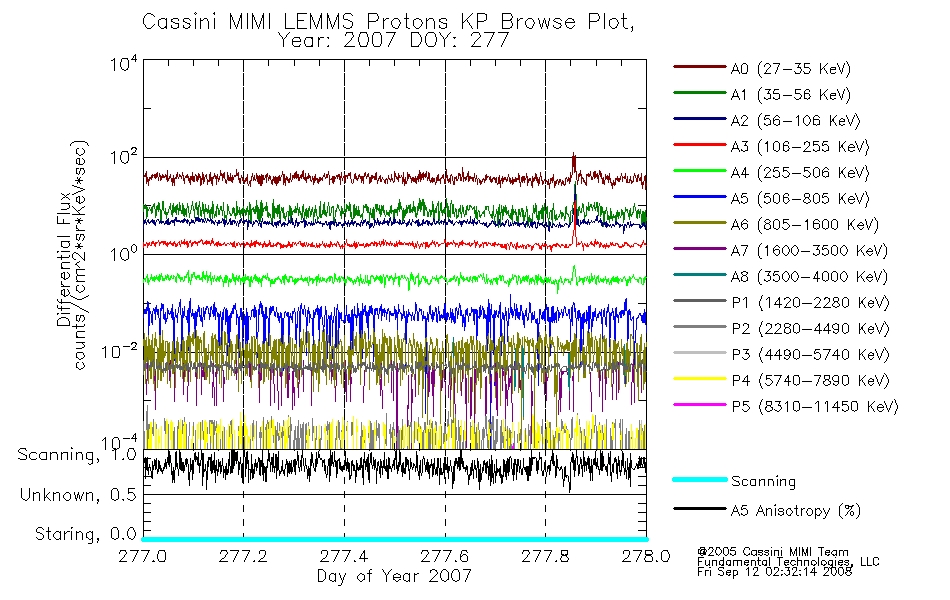Click the yellow P4 legend line
The height and width of the screenshot is (600, 950).
[700, 379]
